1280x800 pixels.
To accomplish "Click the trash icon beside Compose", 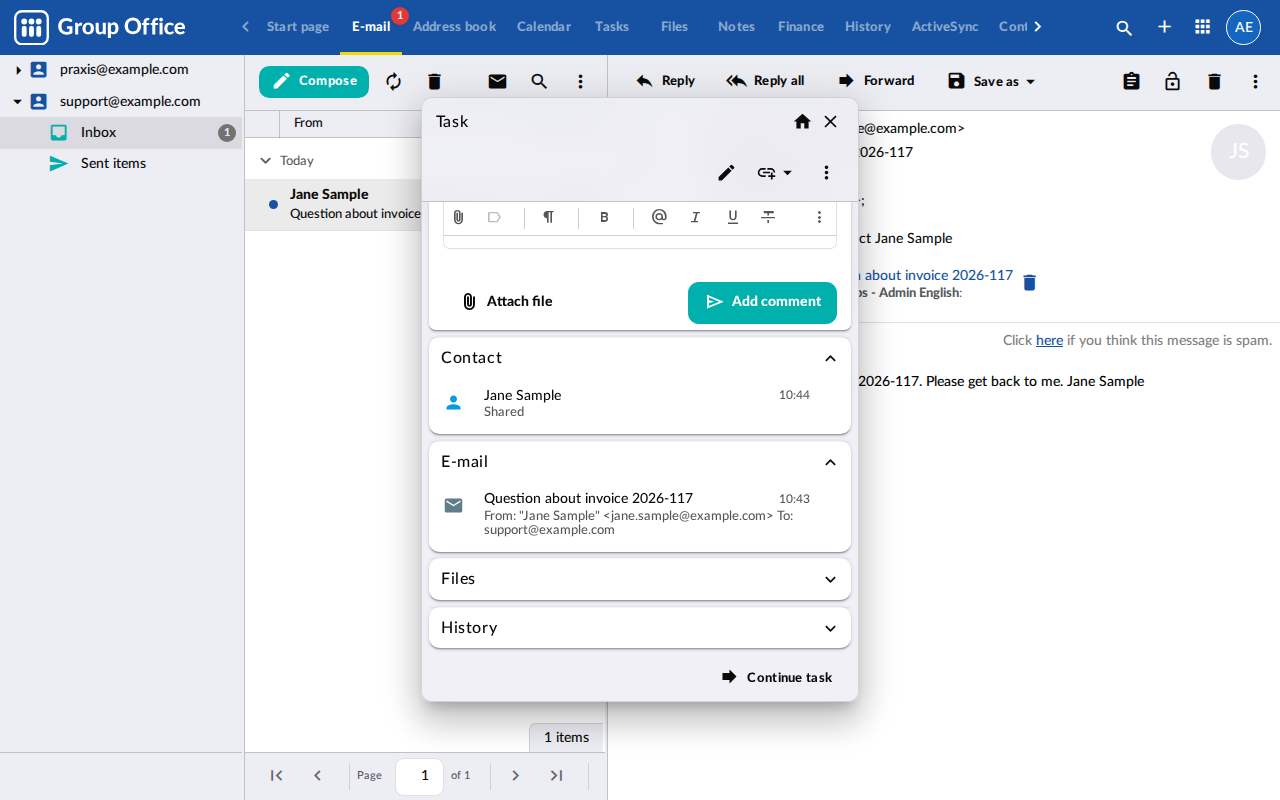I will point(434,81).
